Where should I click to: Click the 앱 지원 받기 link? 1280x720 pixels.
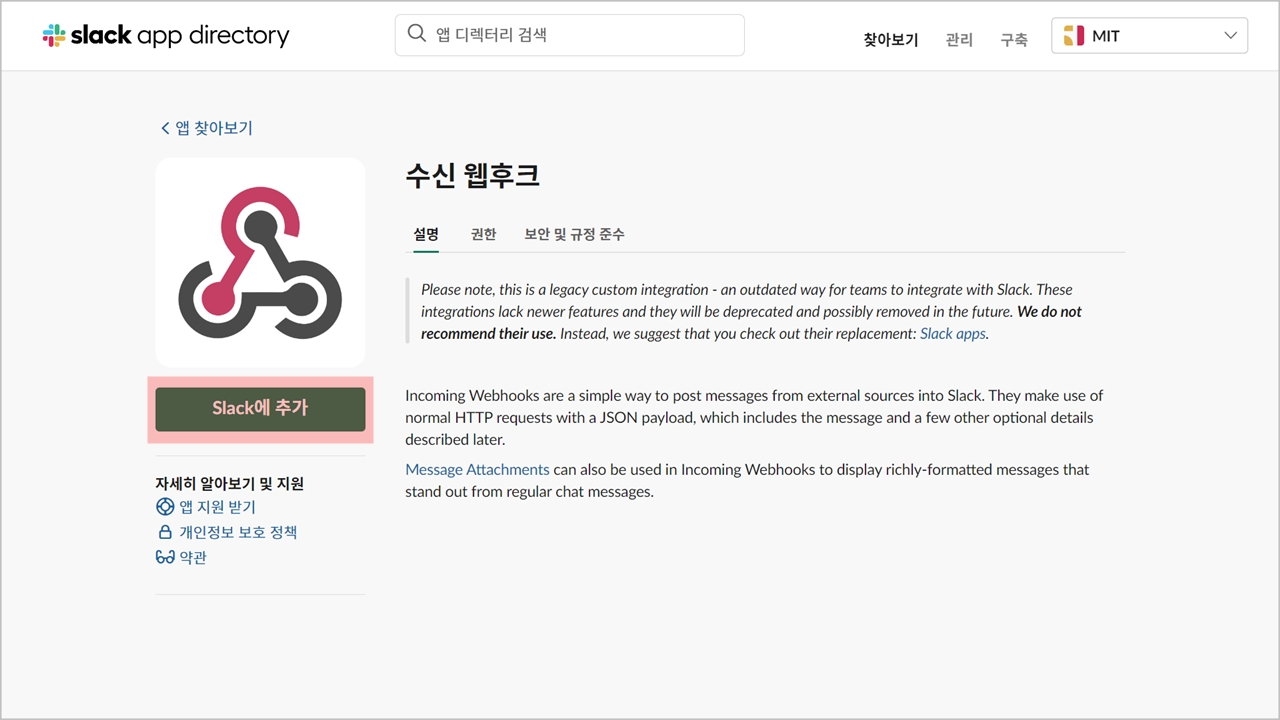[x=217, y=507]
